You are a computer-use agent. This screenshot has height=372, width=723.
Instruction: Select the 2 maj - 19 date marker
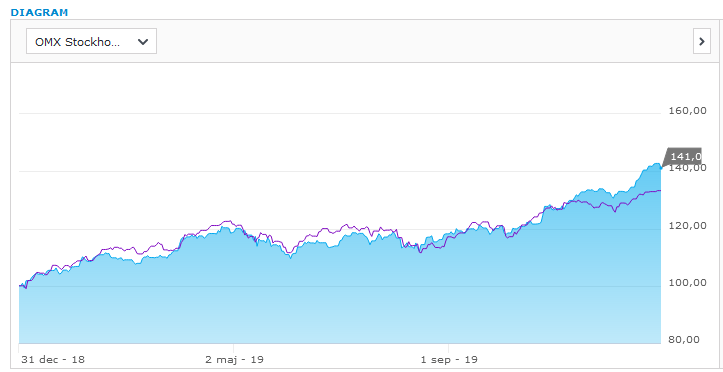pyautogui.click(x=234, y=360)
